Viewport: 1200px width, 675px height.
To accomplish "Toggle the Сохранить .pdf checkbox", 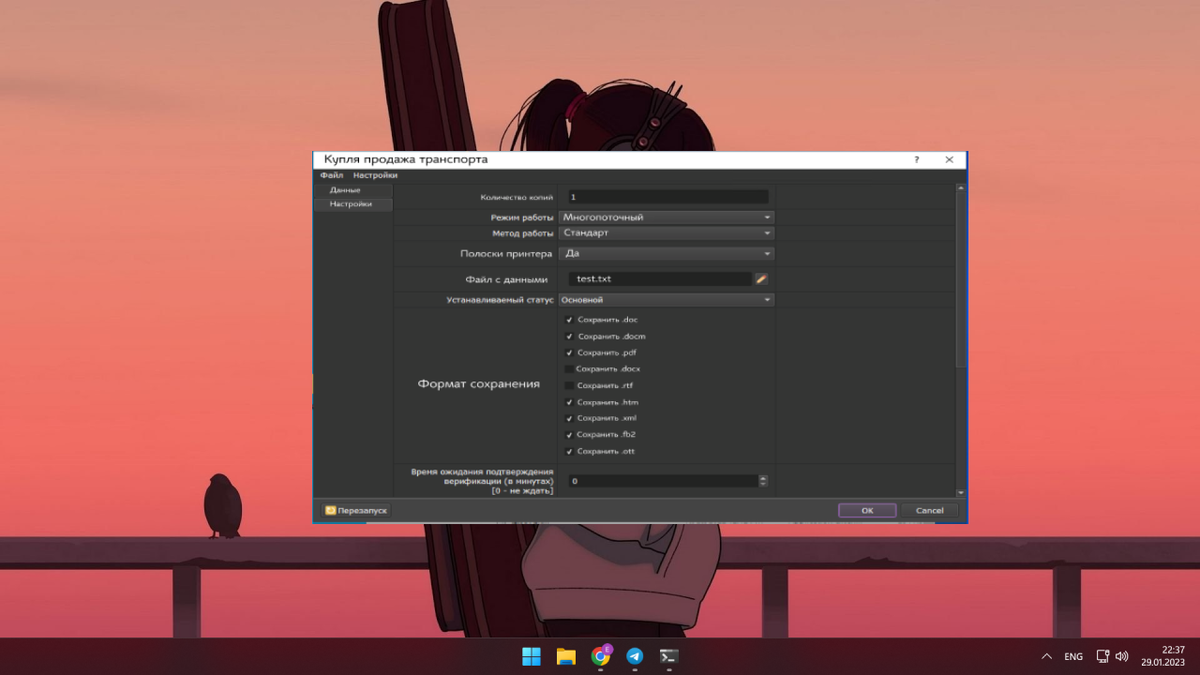I will click(569, 353).
